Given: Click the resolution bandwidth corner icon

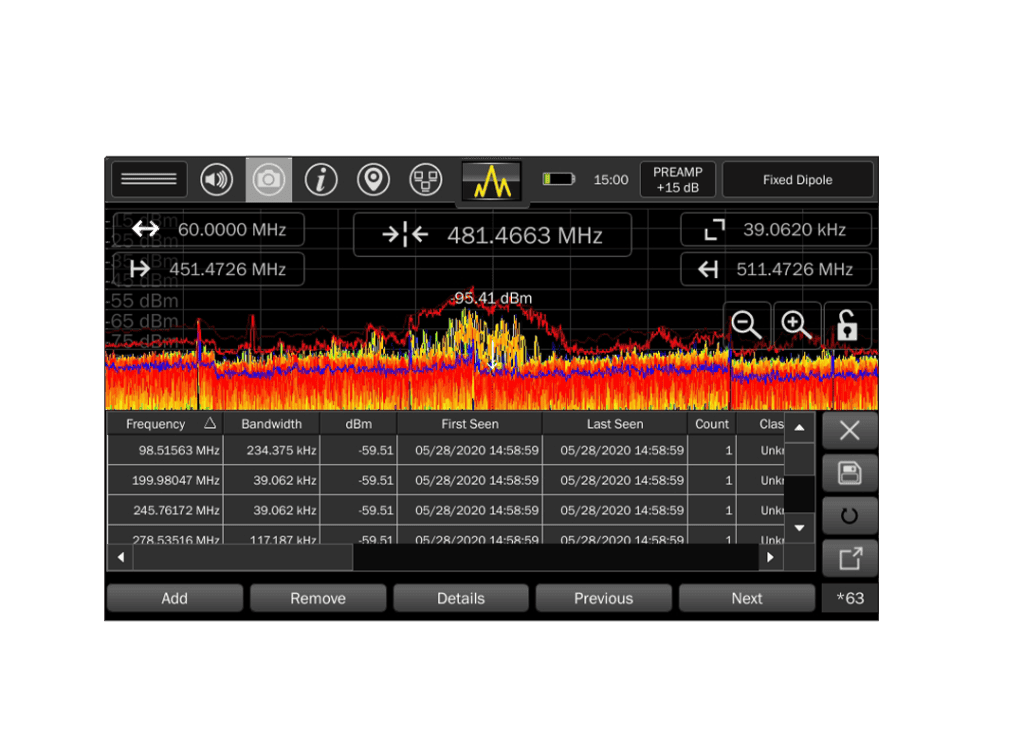Looking at the screenshot, I should pyautogui.click(x=714, y=230).
